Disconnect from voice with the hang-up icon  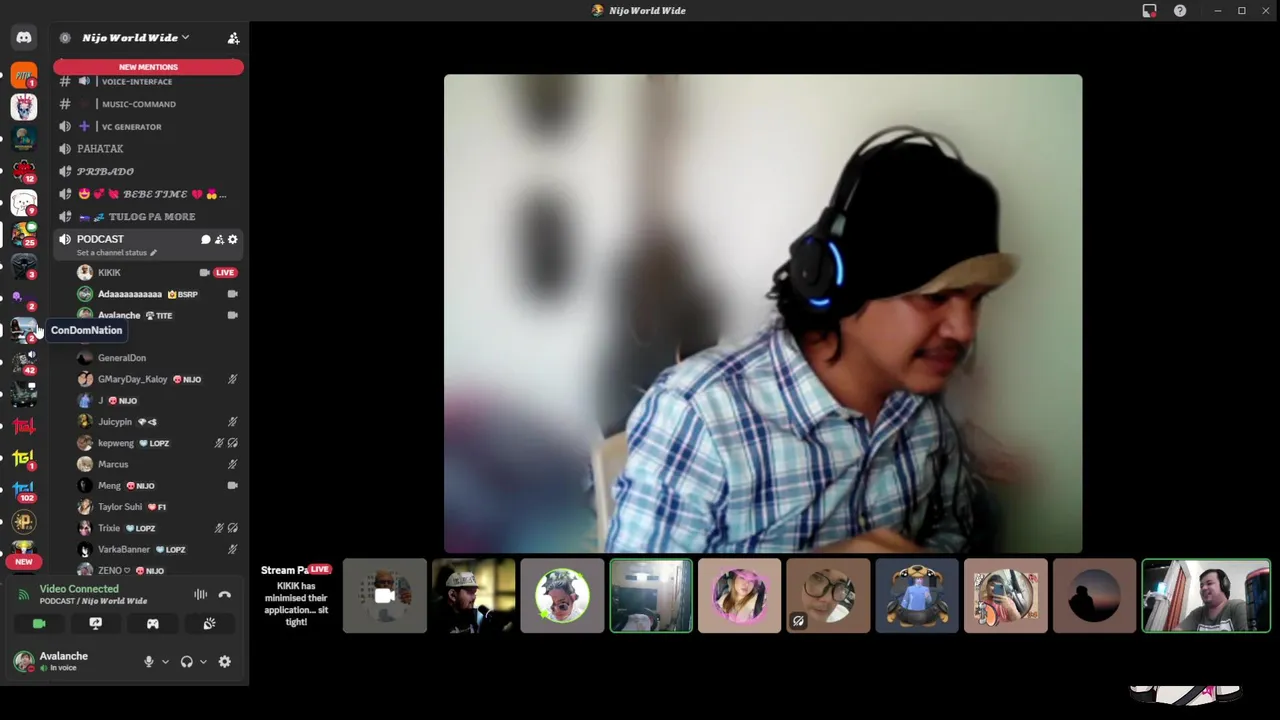coord(225,595)
